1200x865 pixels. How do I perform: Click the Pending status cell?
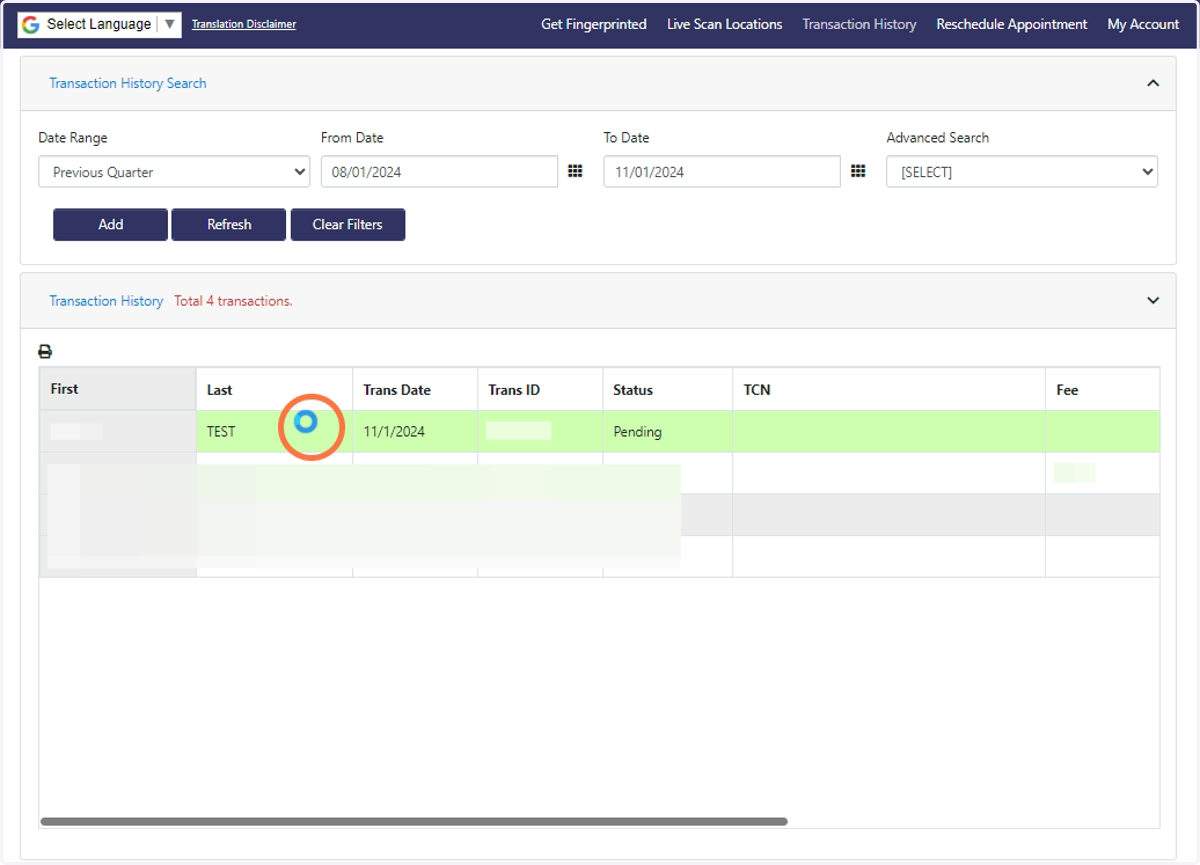667,432
